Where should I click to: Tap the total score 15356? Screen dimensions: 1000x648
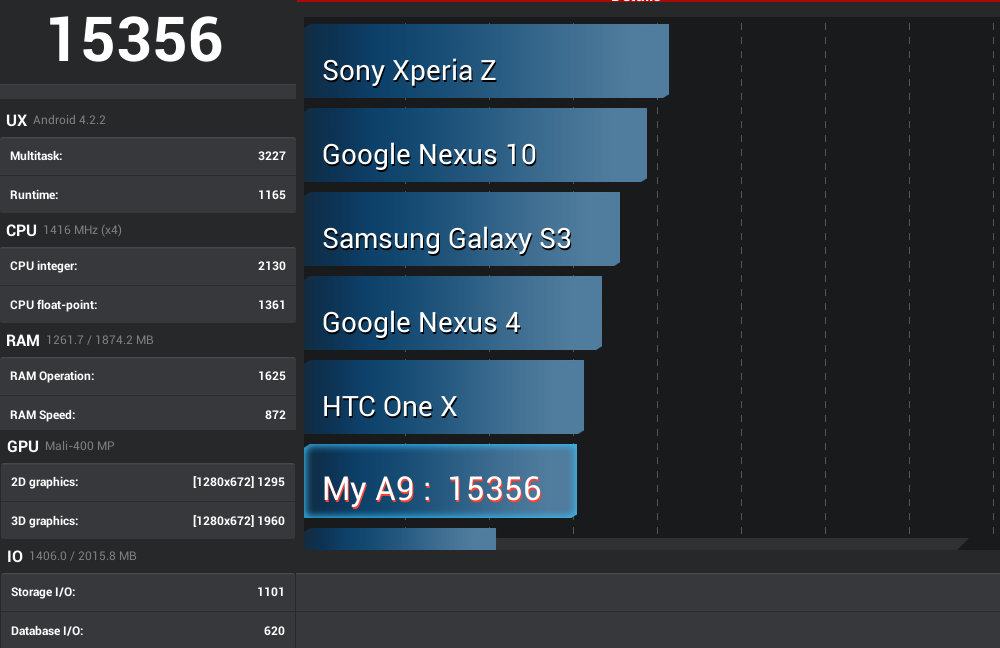[x=135, y=40]
